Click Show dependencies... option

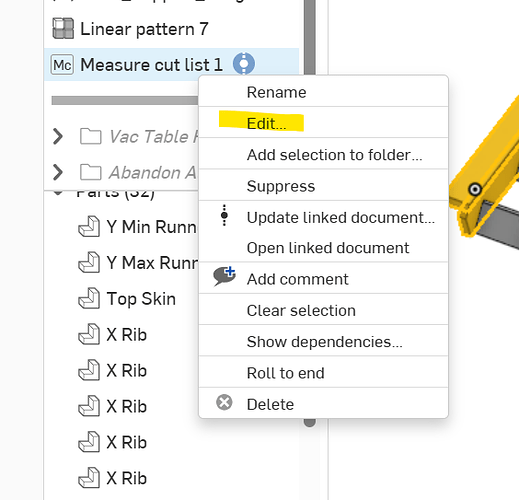click(323, 341)
